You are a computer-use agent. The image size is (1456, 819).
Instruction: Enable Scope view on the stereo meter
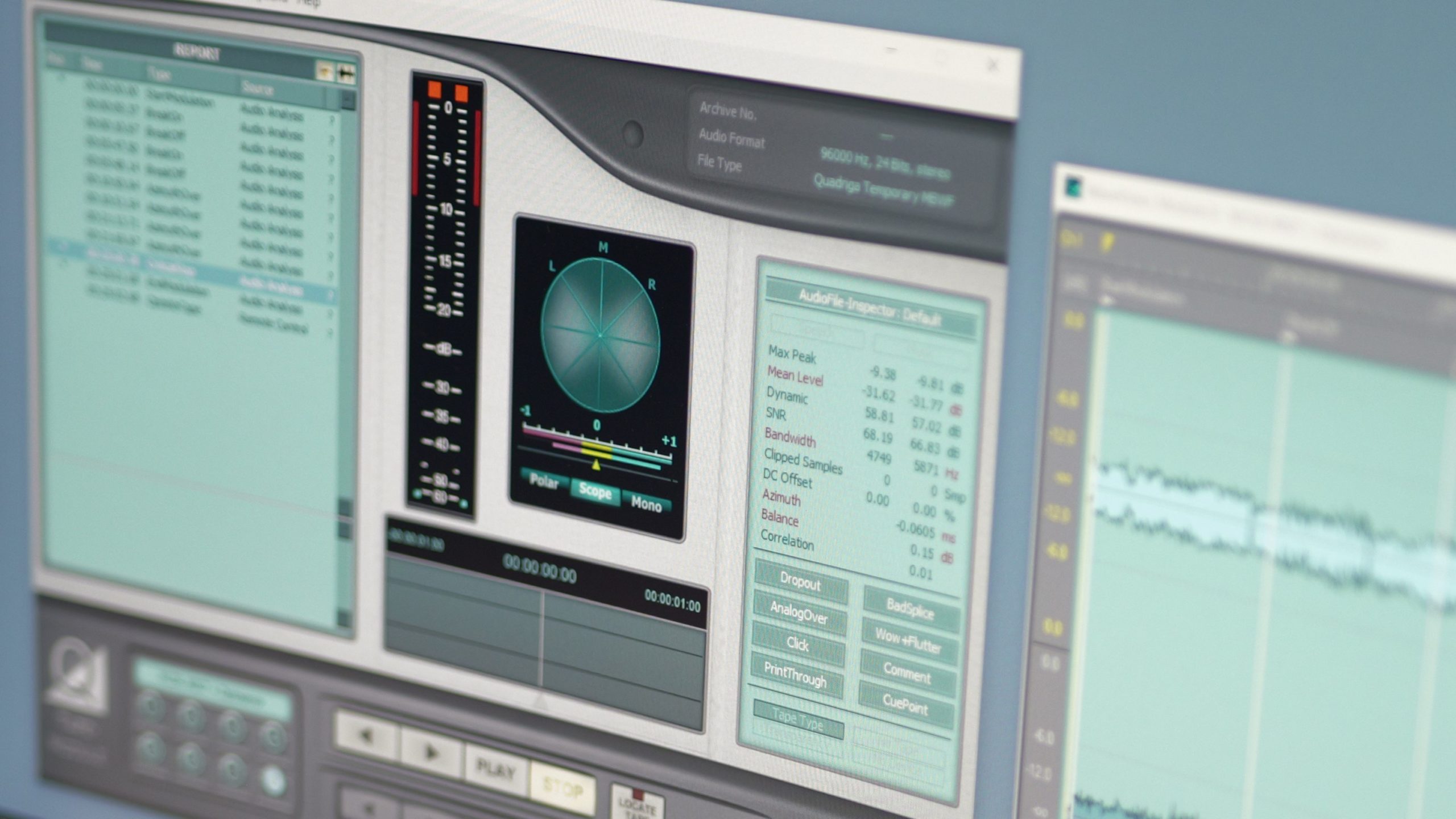tap(594, 491)
